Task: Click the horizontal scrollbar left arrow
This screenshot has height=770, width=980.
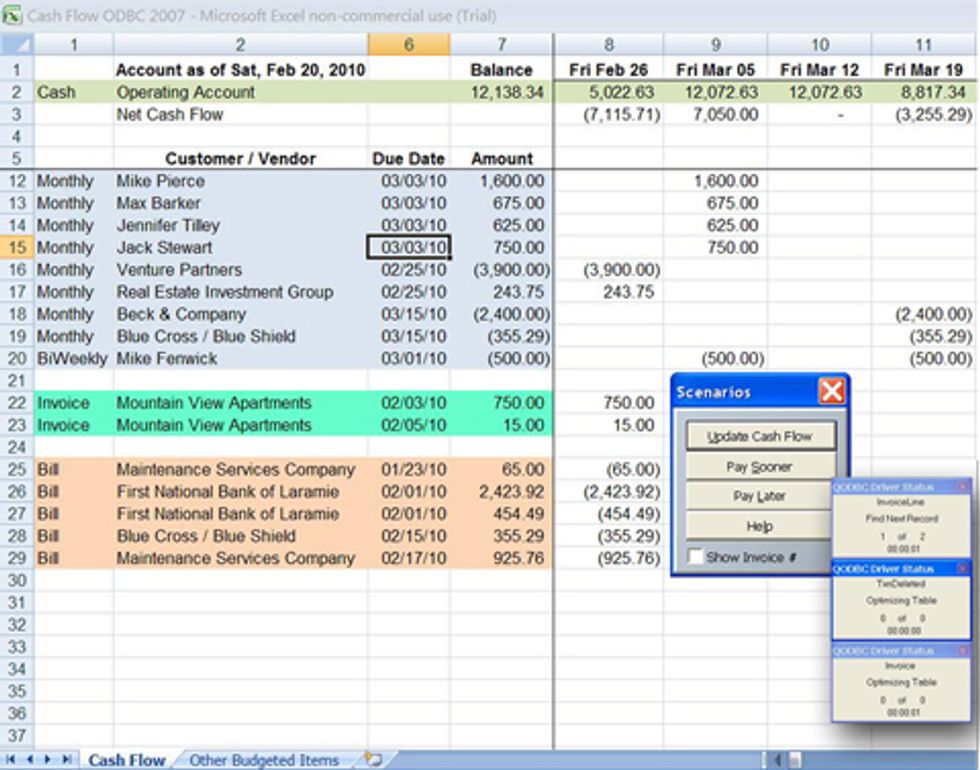Action: click(778, 760)
